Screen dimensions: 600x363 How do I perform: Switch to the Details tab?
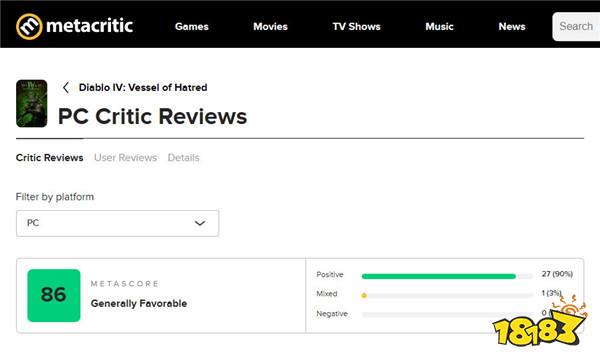coord(183,158)
